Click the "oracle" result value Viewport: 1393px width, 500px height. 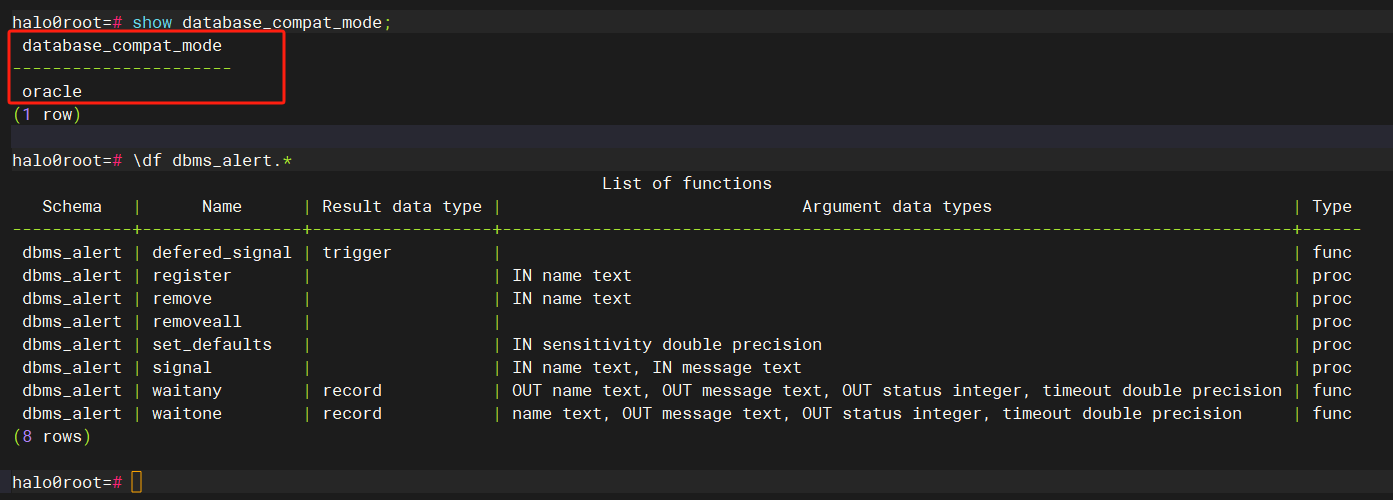52,91
